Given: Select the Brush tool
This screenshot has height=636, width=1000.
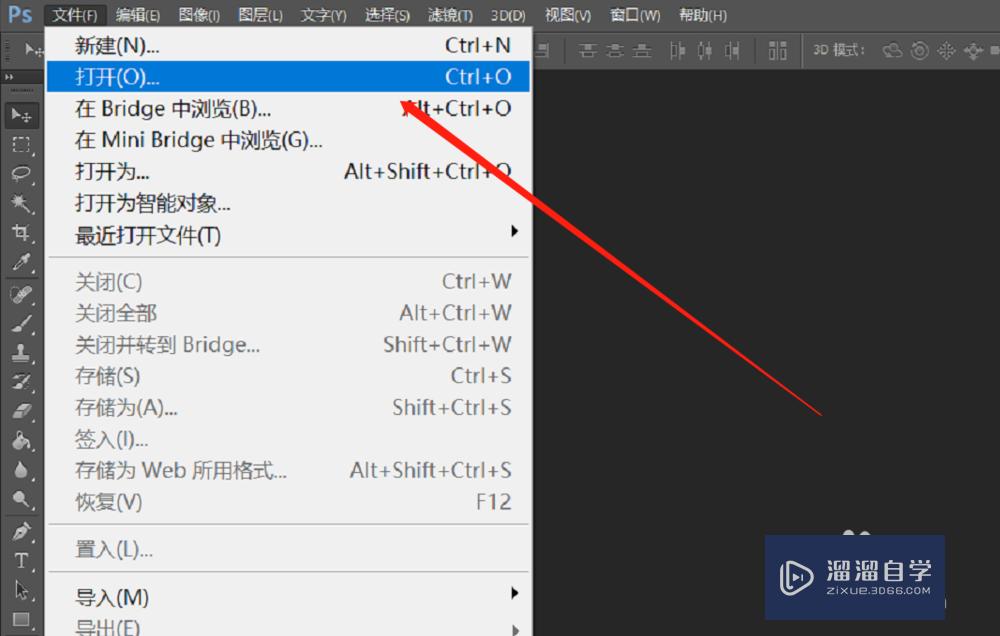Looking at the screenshot, I should coord(21,324).
